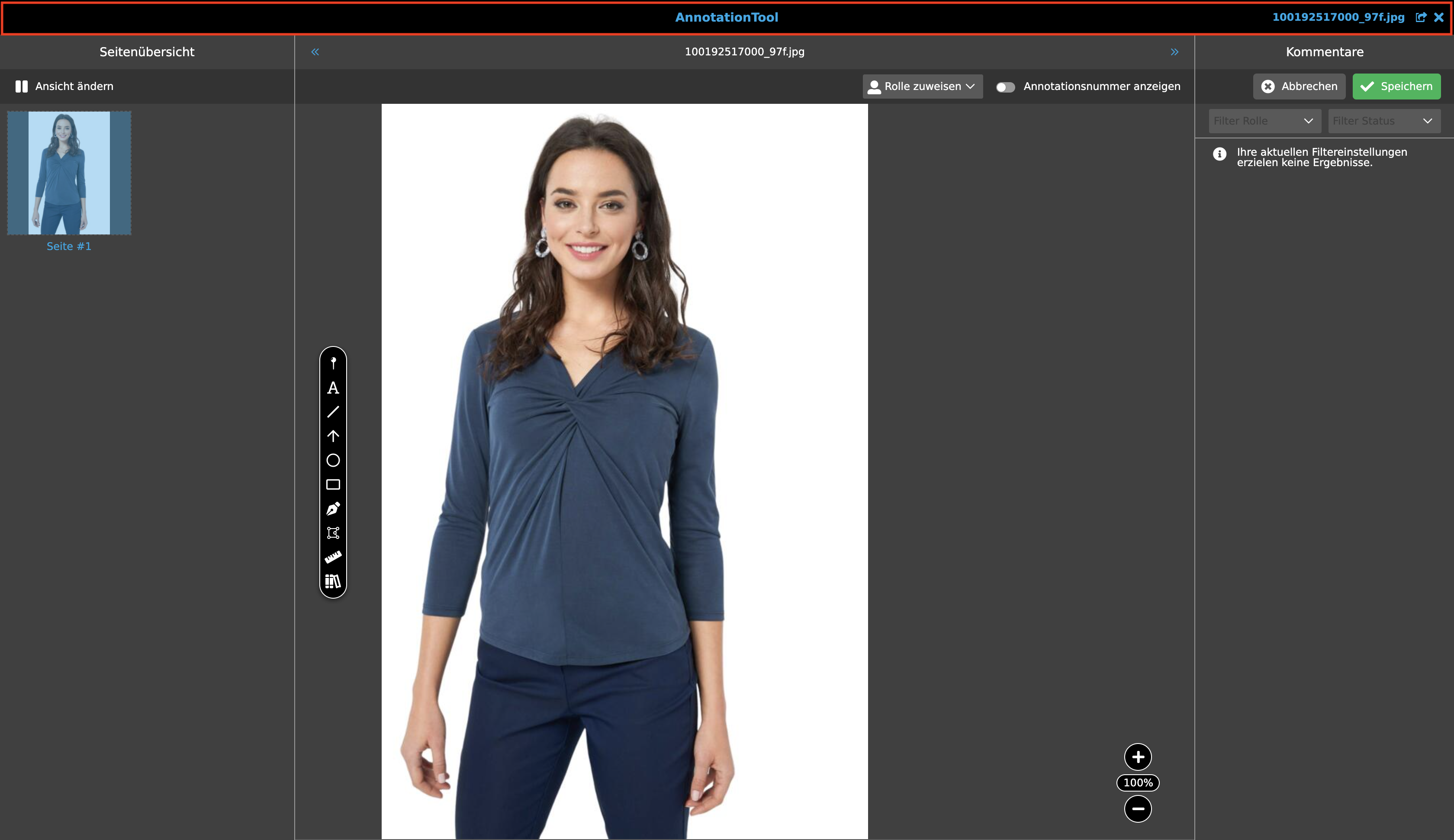Zoom in with the plus button
Viewport: 1454px width, 840px height.
[x=1137, y=757]
